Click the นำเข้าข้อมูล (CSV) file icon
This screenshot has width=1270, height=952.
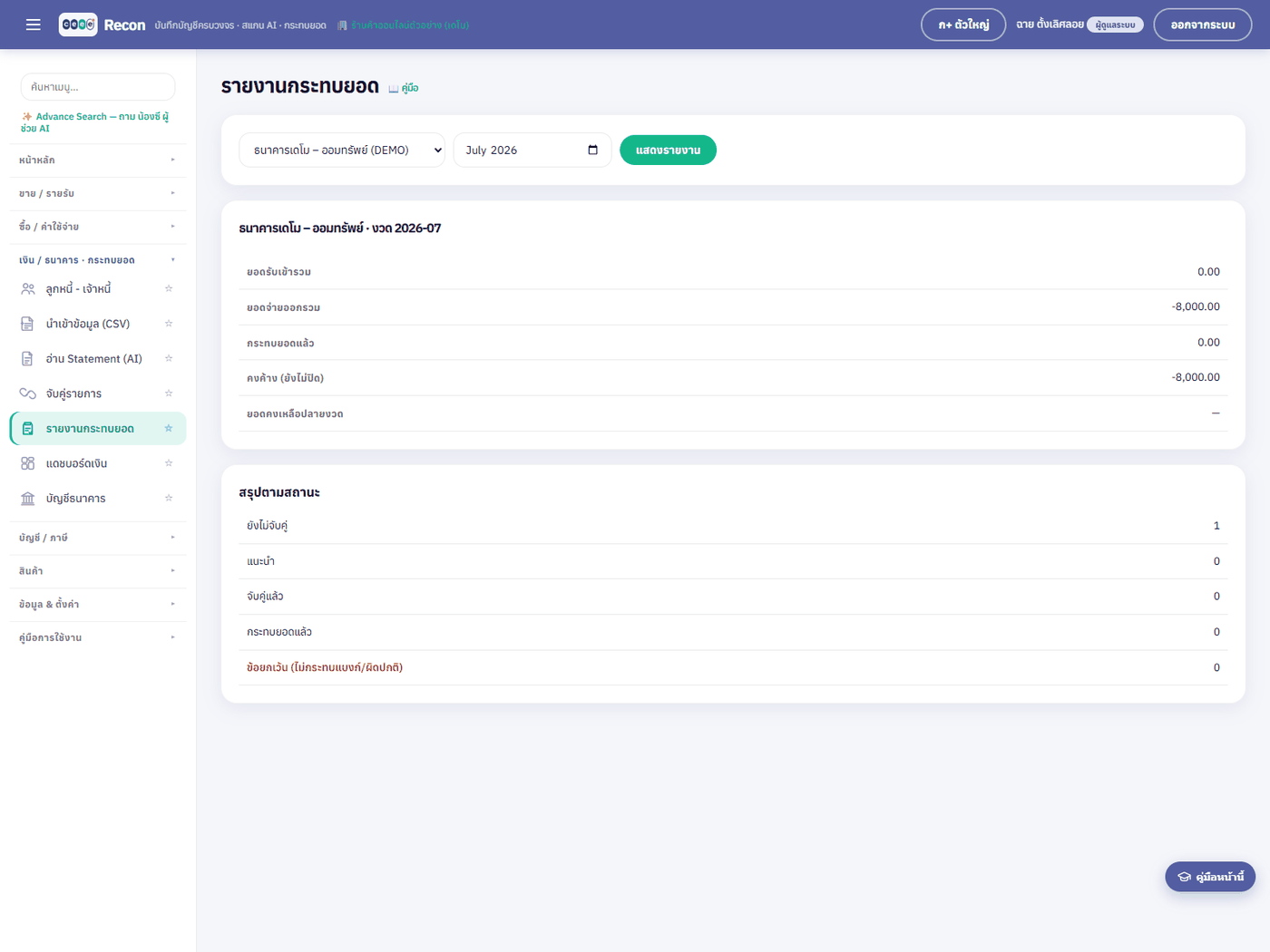point(28,324)
